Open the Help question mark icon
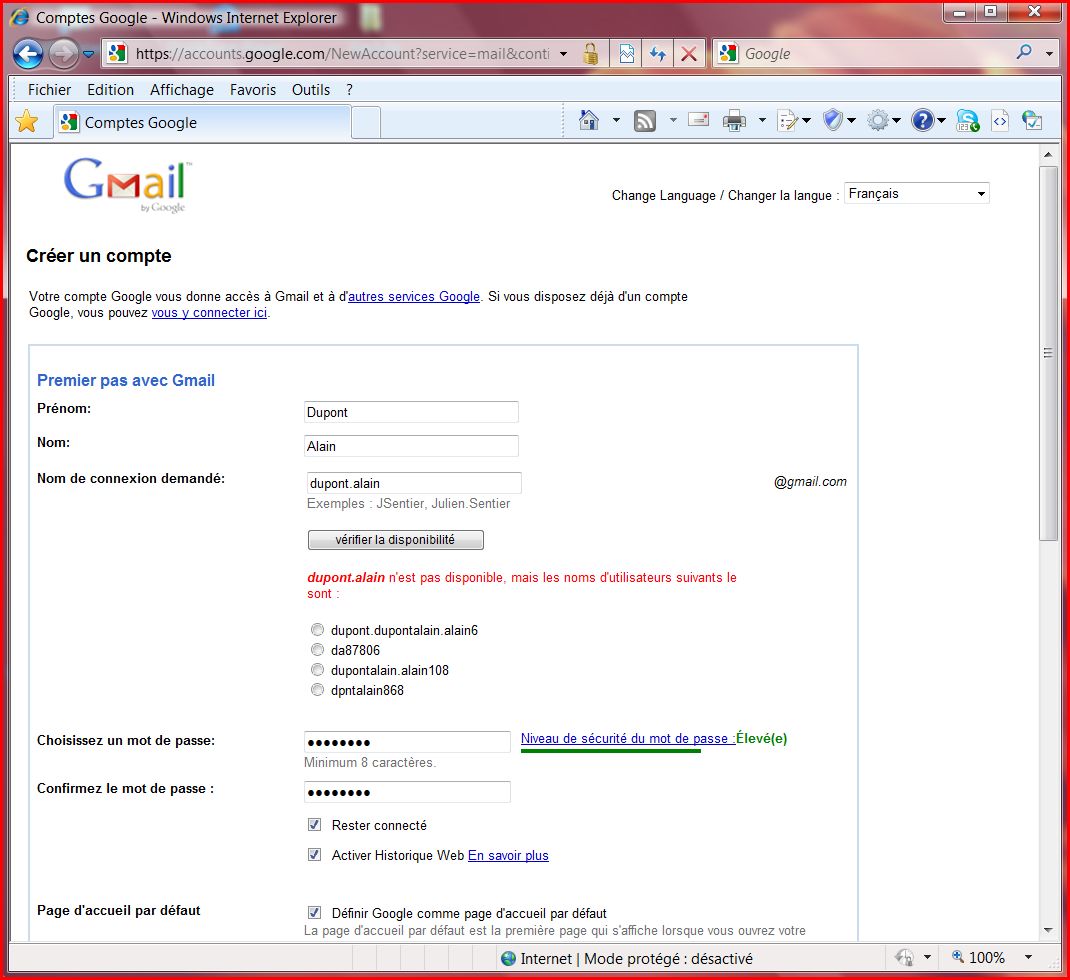The width and height of the screenshot is (1070, 980). point(922,121)
